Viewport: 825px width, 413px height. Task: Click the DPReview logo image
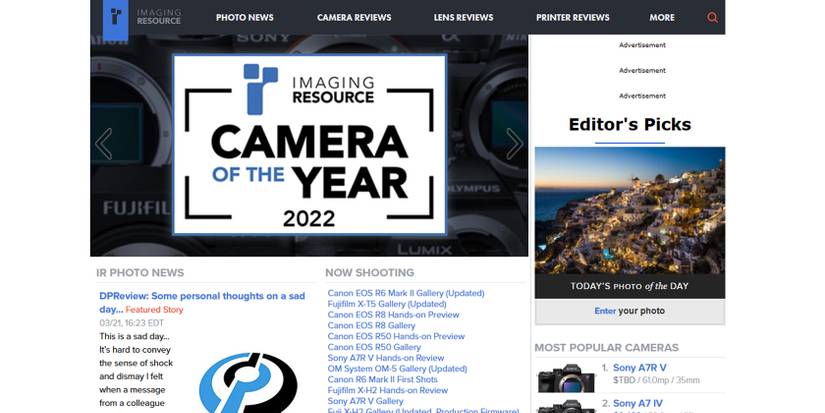(248, 382)
